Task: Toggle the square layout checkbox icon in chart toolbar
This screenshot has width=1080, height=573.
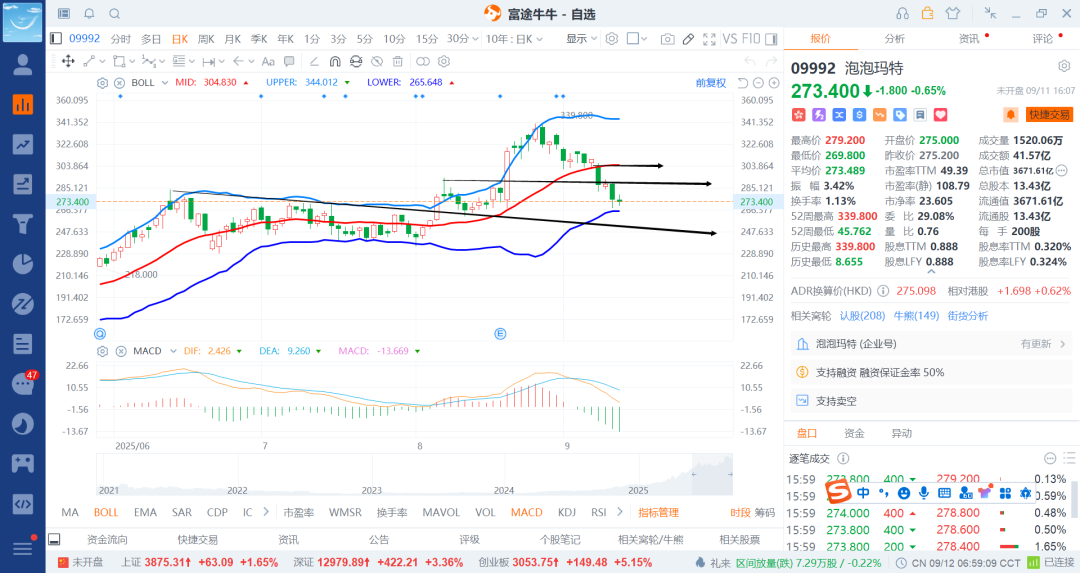Action: click(x=632, y=39)
